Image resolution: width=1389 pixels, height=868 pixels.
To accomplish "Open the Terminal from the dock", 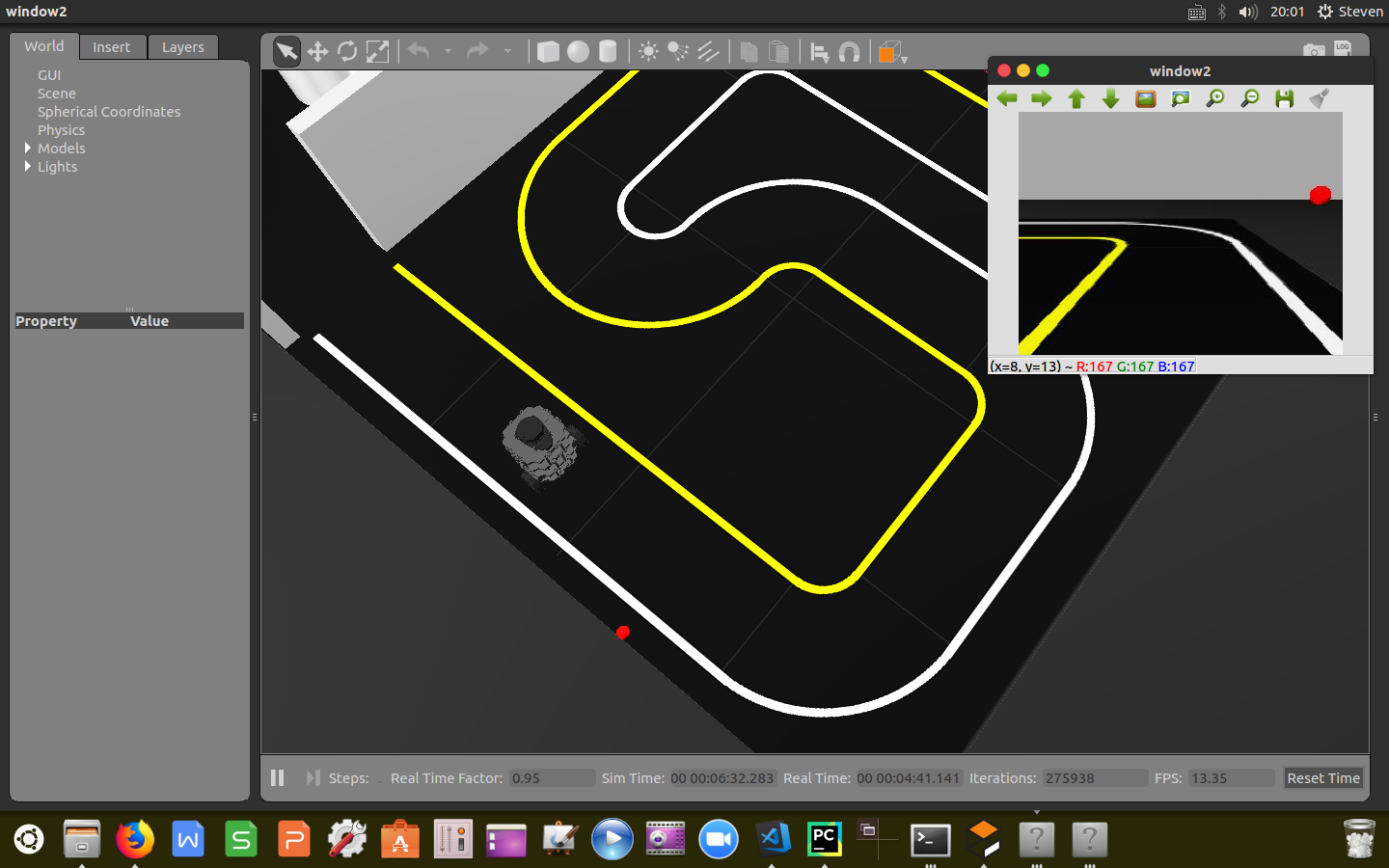I will (x=931, y=840).
